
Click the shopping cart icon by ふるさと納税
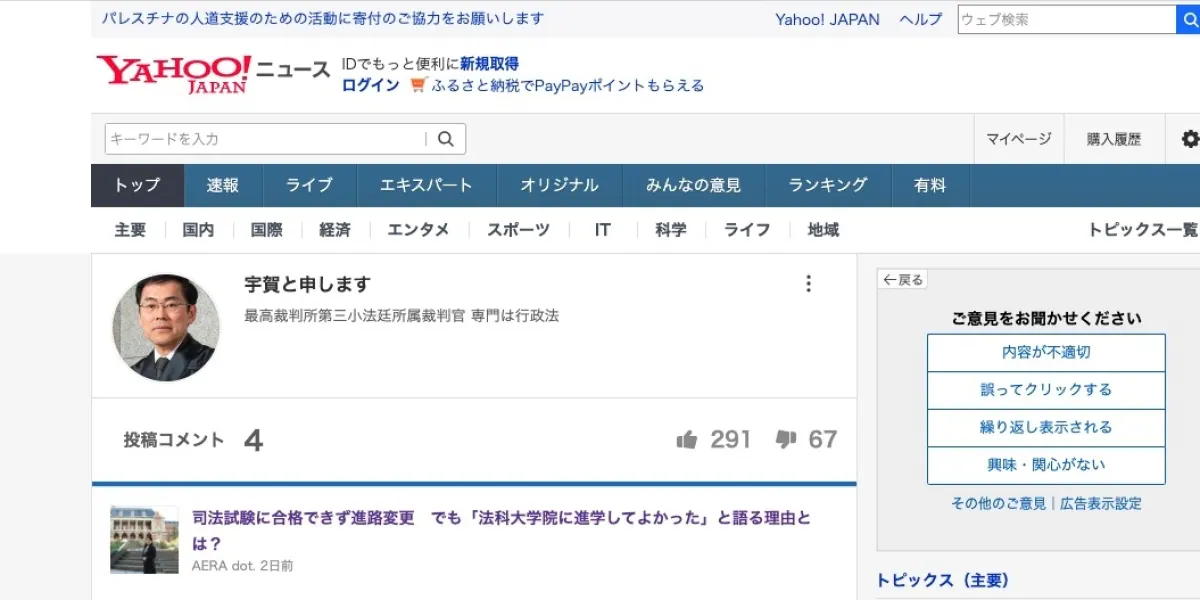pos(418,86)
